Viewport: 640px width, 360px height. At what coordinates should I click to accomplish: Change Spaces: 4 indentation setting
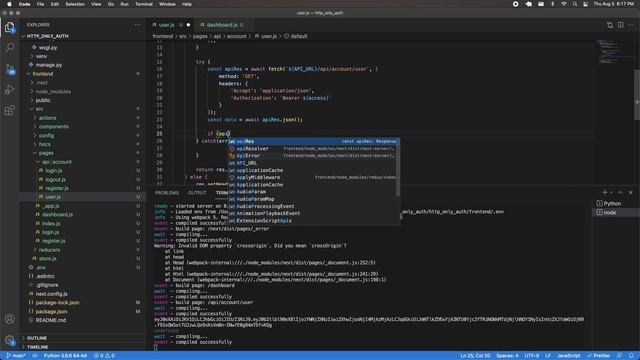click(x=507, y=356)
